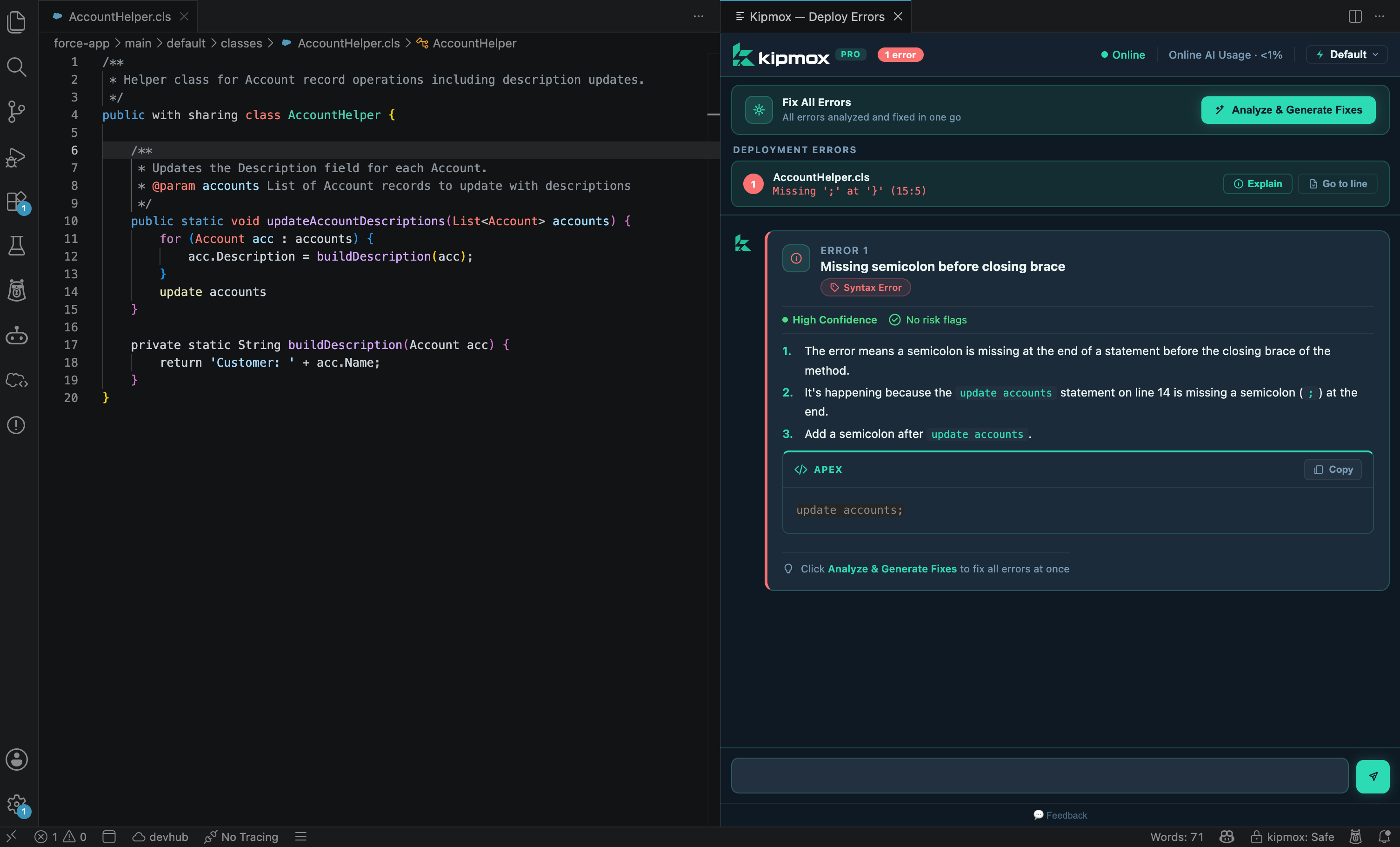Viewport: 1400px width, 847px height.
Task: Open notifications bell in status bar
Action: click(1385, 836)
